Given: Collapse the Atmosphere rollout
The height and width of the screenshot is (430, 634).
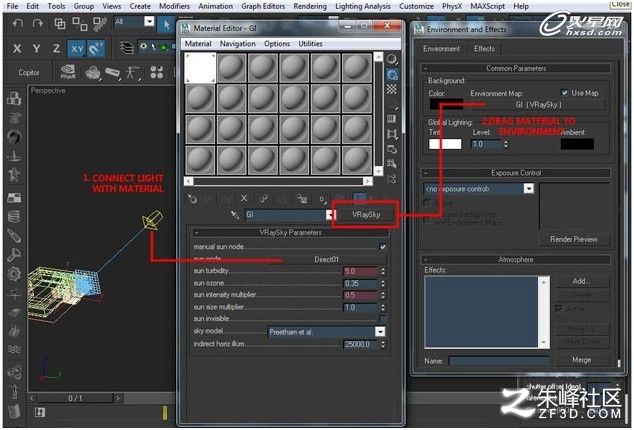Looking at the screenshot, I should [426, 260].
